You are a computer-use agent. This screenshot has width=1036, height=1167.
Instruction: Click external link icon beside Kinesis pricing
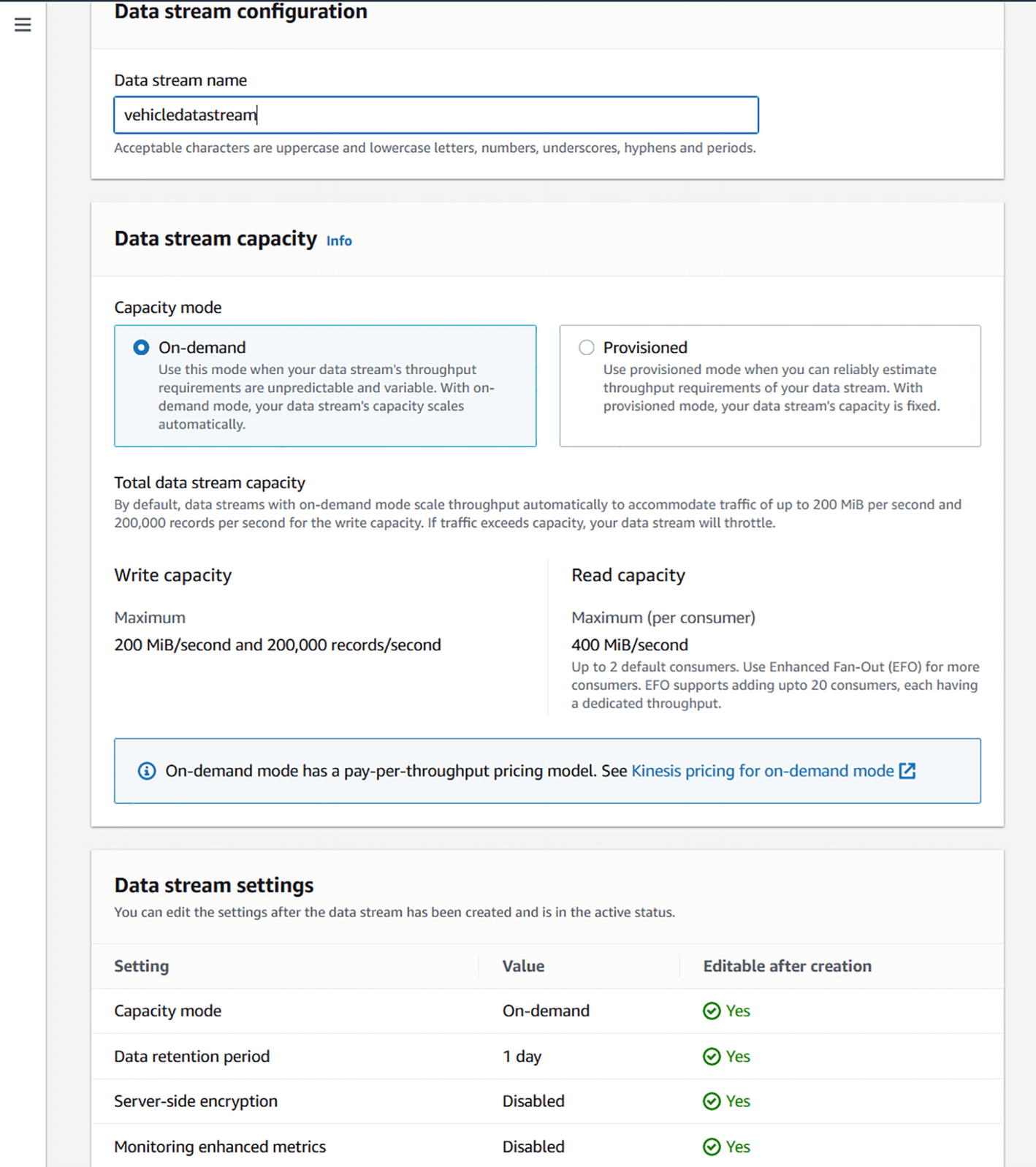(907, 771)
